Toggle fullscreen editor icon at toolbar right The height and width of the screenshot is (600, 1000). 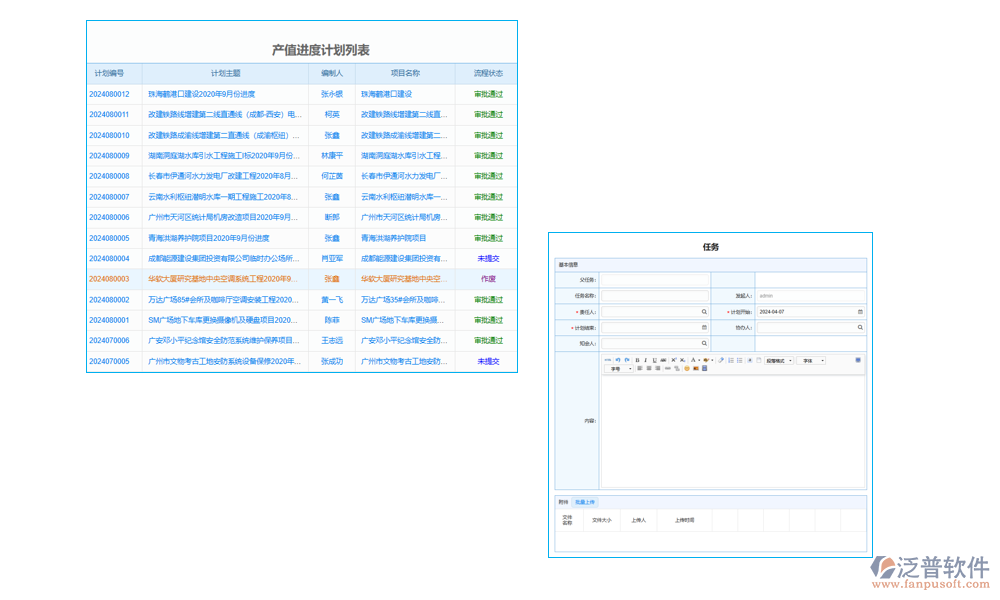858,360
